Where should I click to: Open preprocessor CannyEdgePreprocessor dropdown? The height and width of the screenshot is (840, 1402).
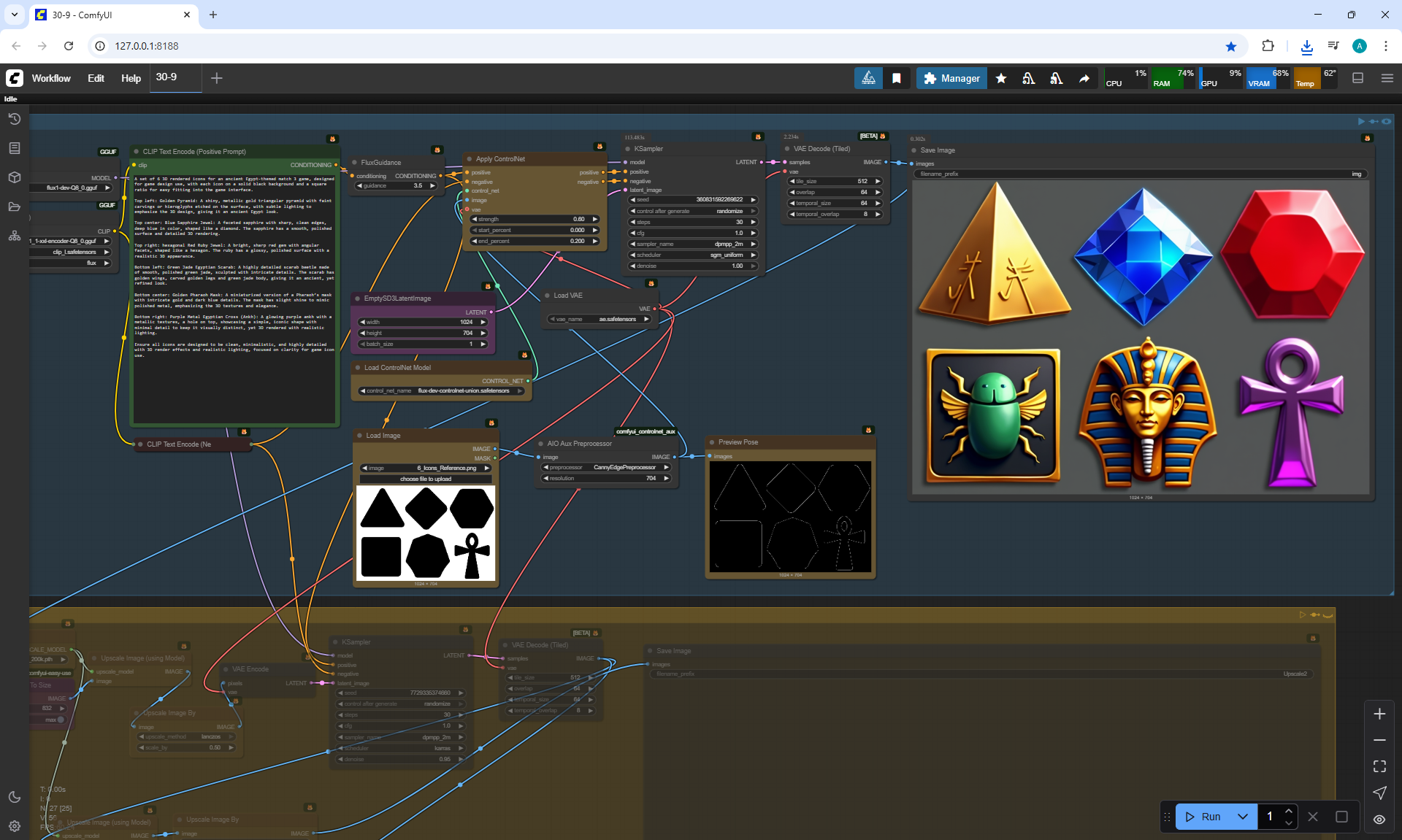click(606, 467)
